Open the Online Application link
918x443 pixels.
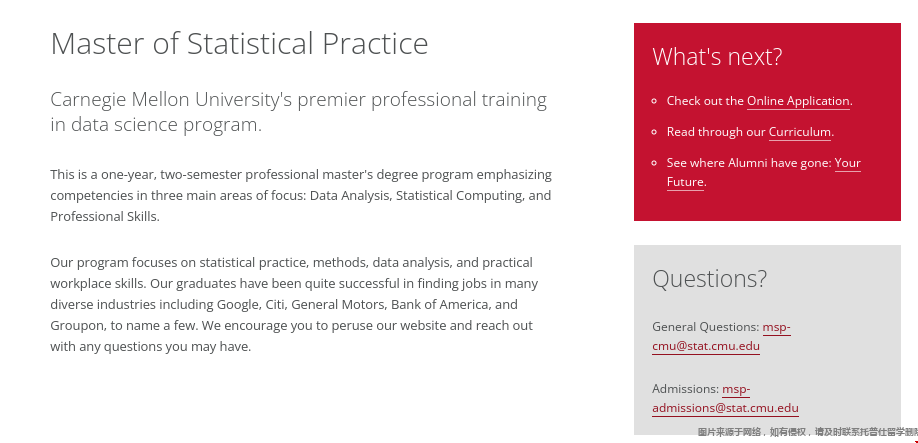pyautogui.click(x=798, y=101)
